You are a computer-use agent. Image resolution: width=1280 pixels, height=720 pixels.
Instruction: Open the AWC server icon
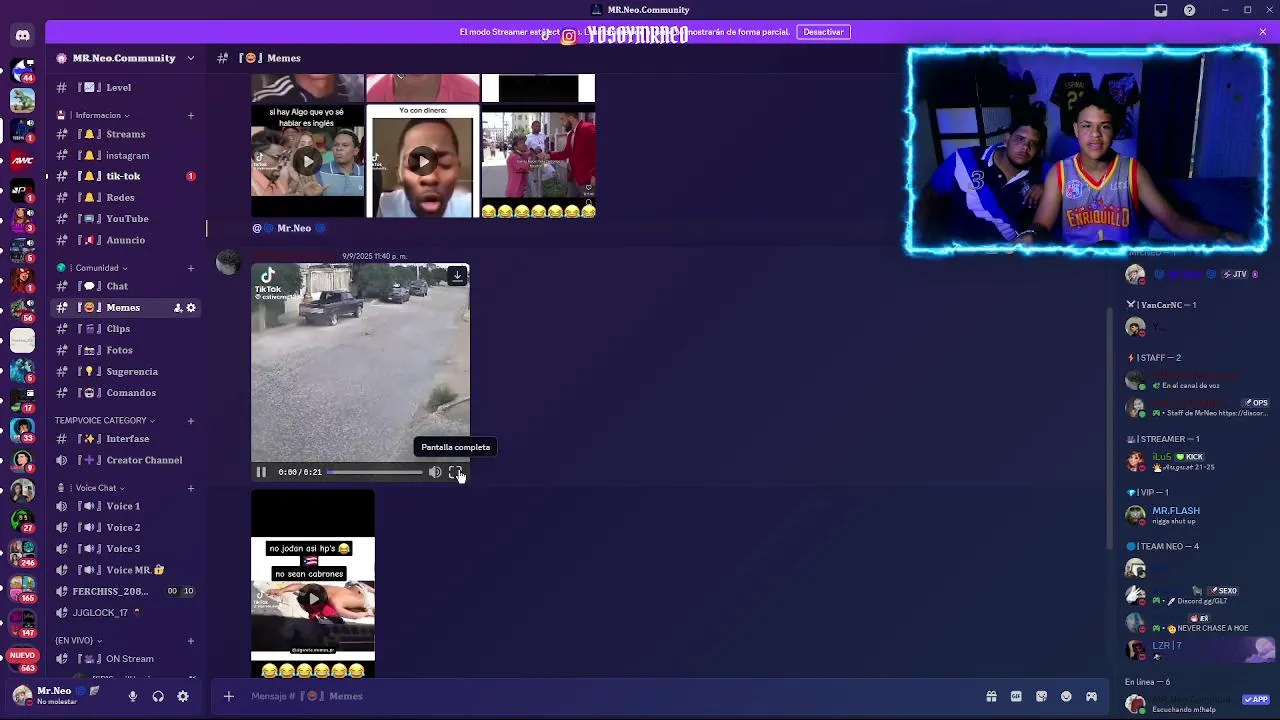coord(22,160)
